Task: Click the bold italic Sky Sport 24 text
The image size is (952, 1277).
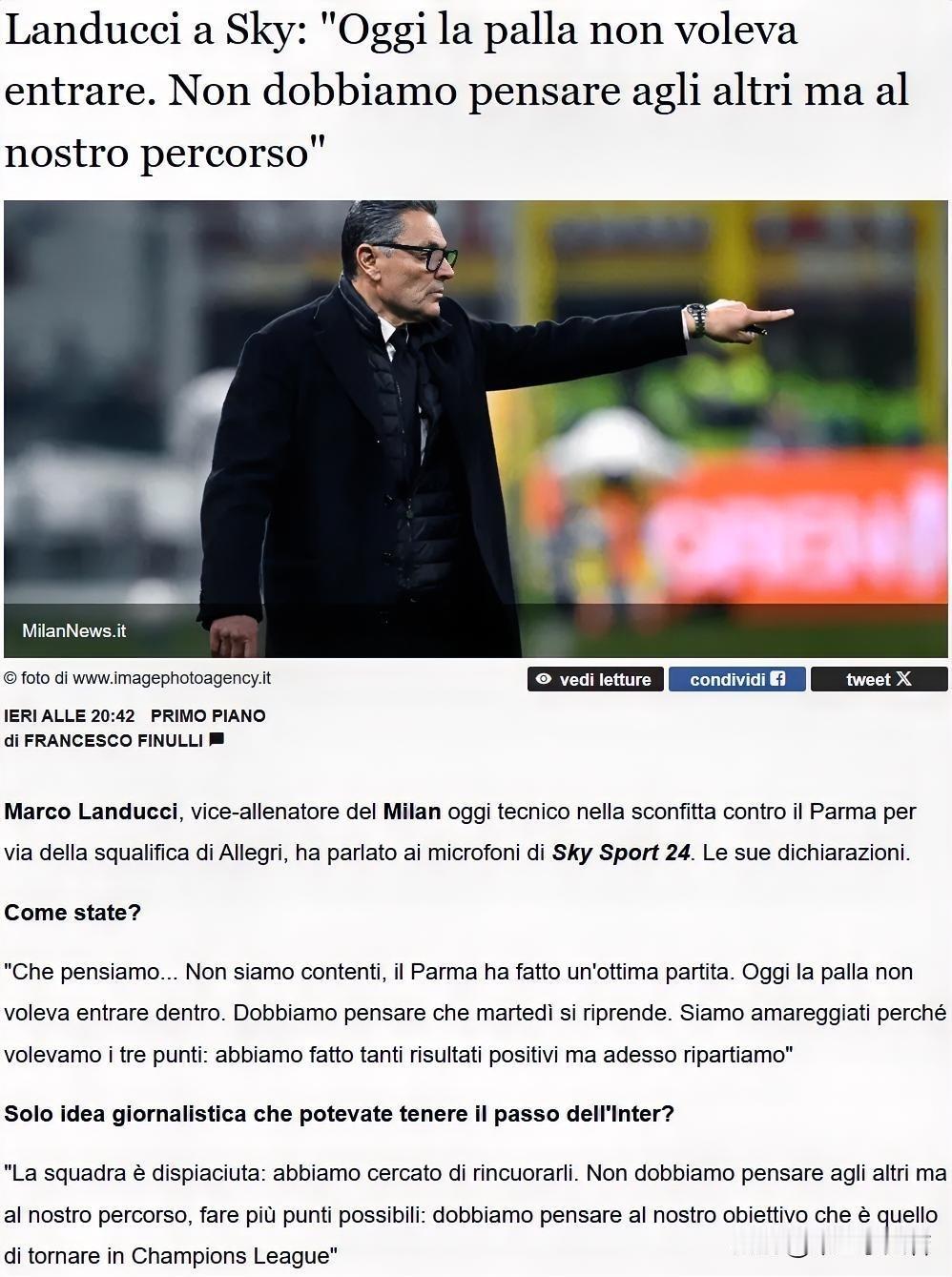Action: (621, 853)
